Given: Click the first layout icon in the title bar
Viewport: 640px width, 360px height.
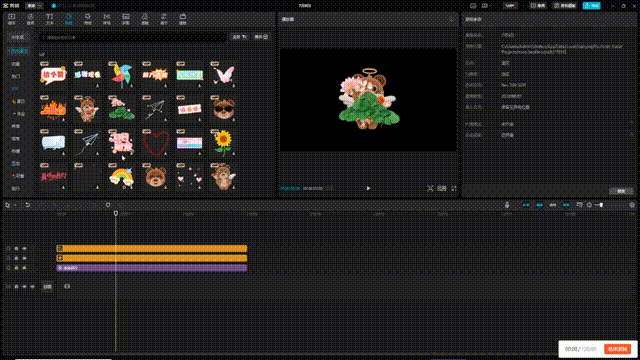Looking at the screenshot, I should tap(473, 6).
